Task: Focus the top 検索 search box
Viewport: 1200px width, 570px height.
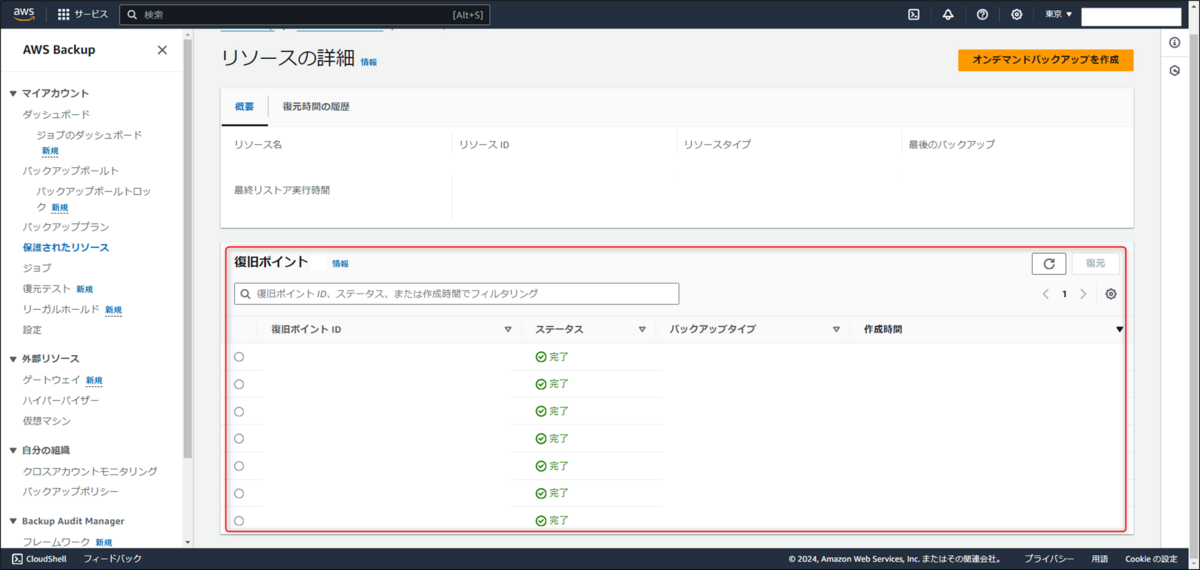Action: (x=304, y=15)
